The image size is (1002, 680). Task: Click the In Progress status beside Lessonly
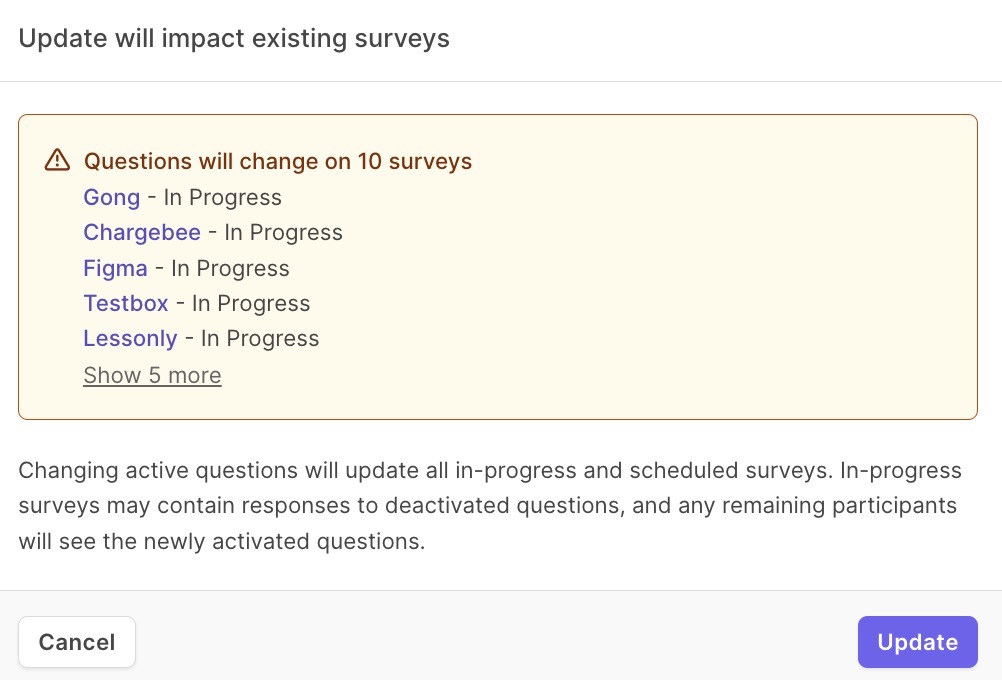pyautogui.click(x=261, y=338)
